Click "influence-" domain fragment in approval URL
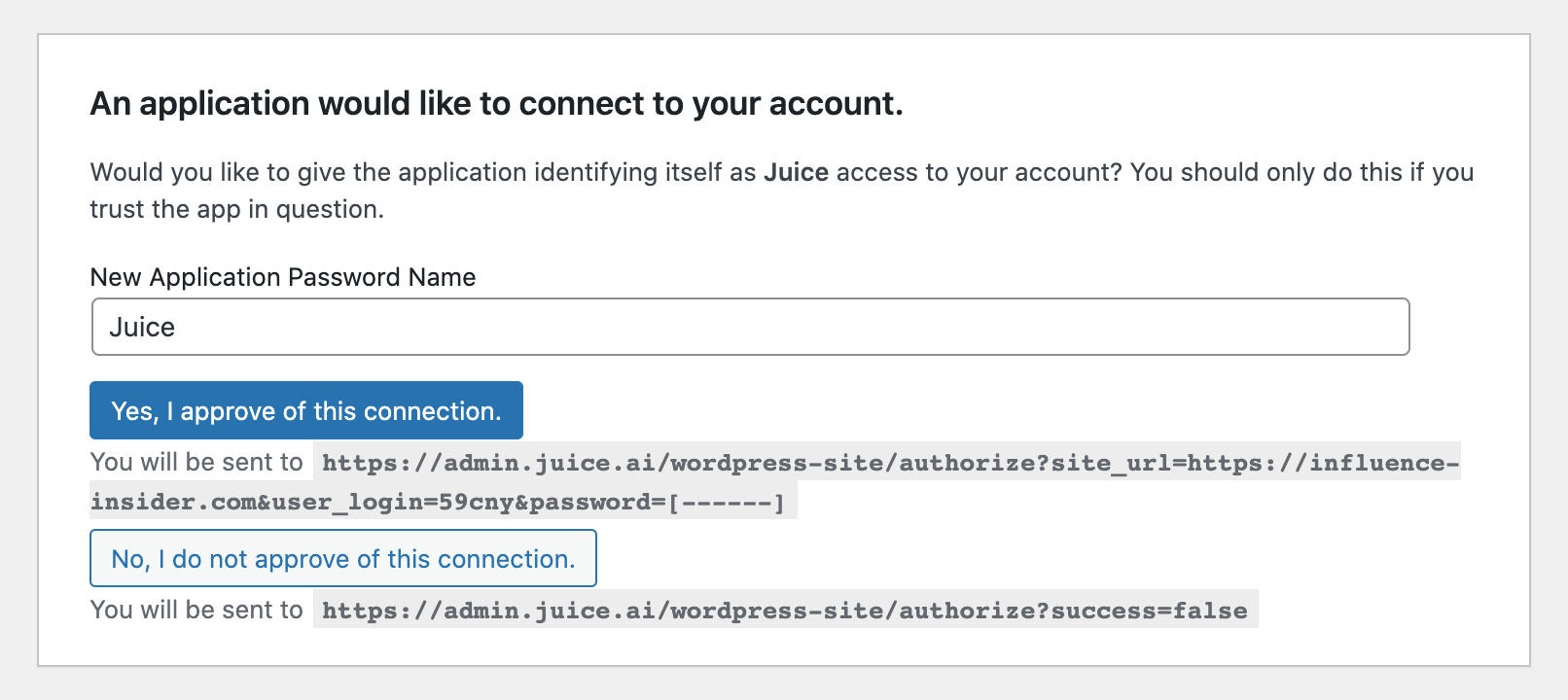 point(1383,463)
